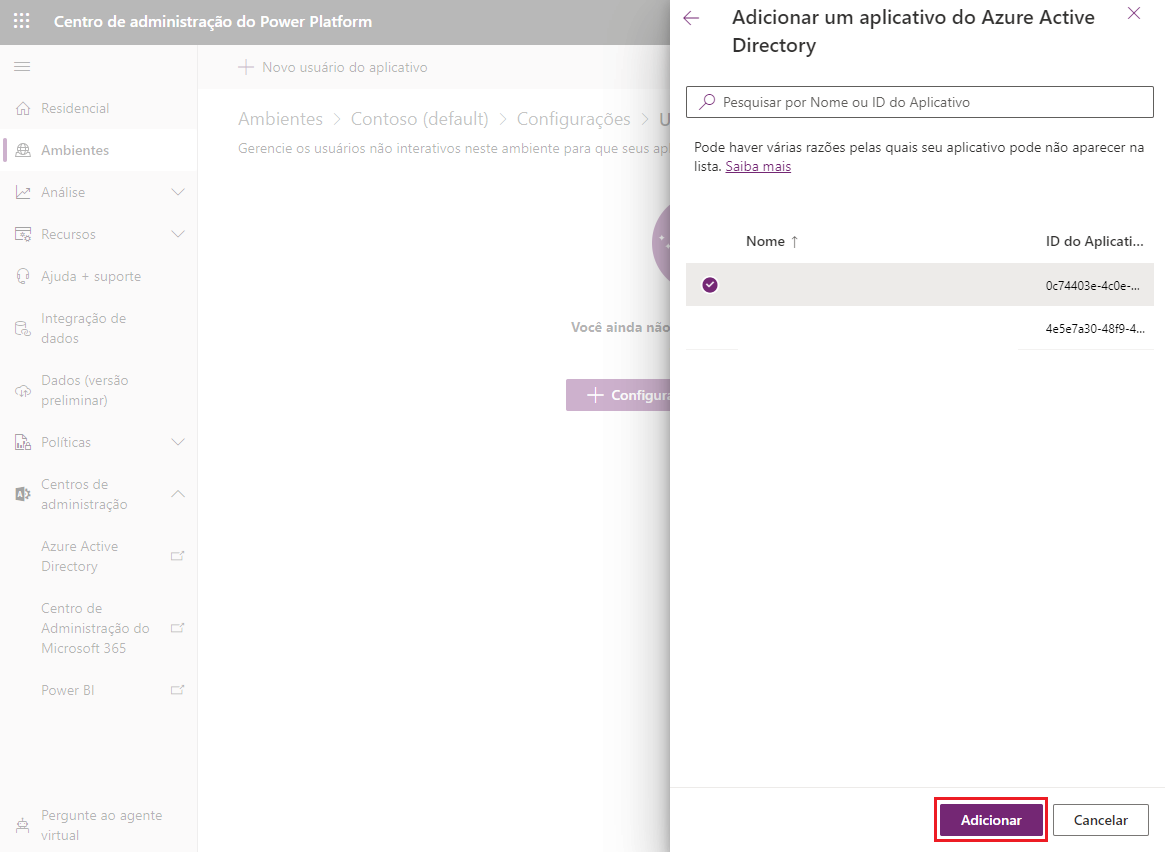Click the Dados (versão preliminar) cloud icon
This screenshot has height=852, width=1165.
tap(23, 391)
